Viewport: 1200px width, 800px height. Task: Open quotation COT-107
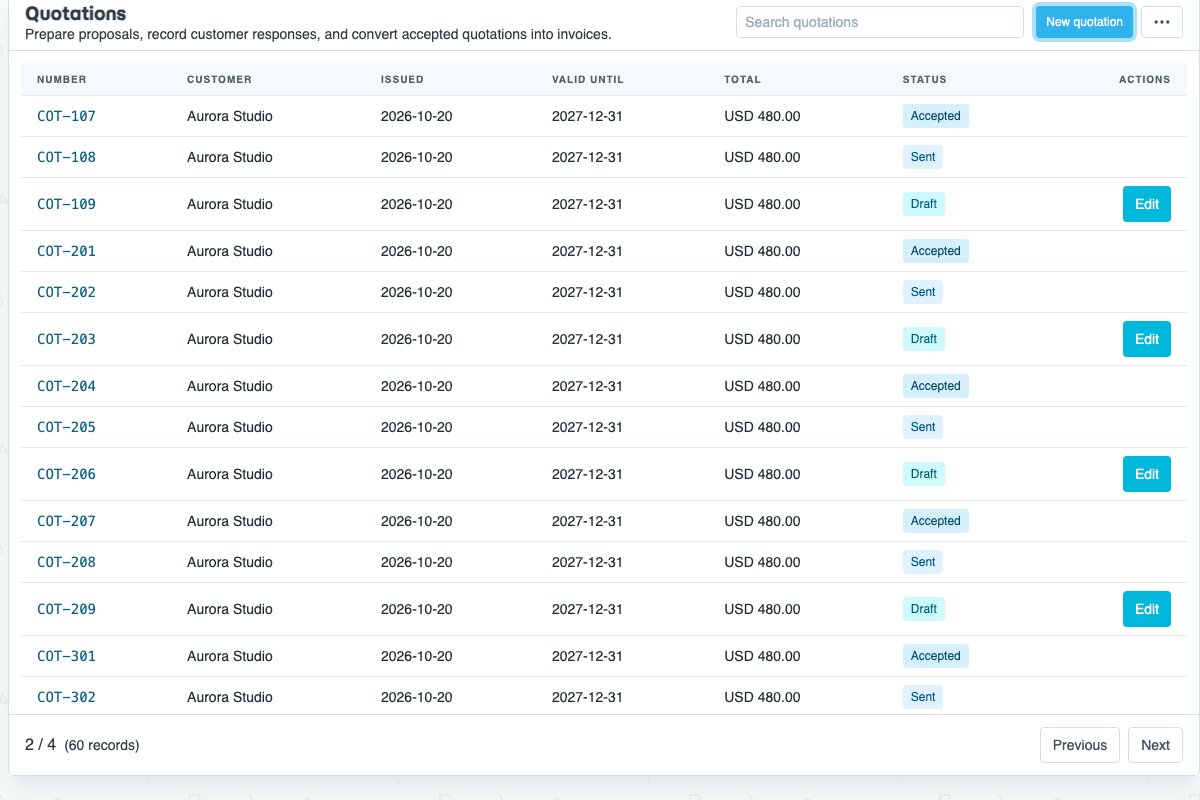coord(66,116)
